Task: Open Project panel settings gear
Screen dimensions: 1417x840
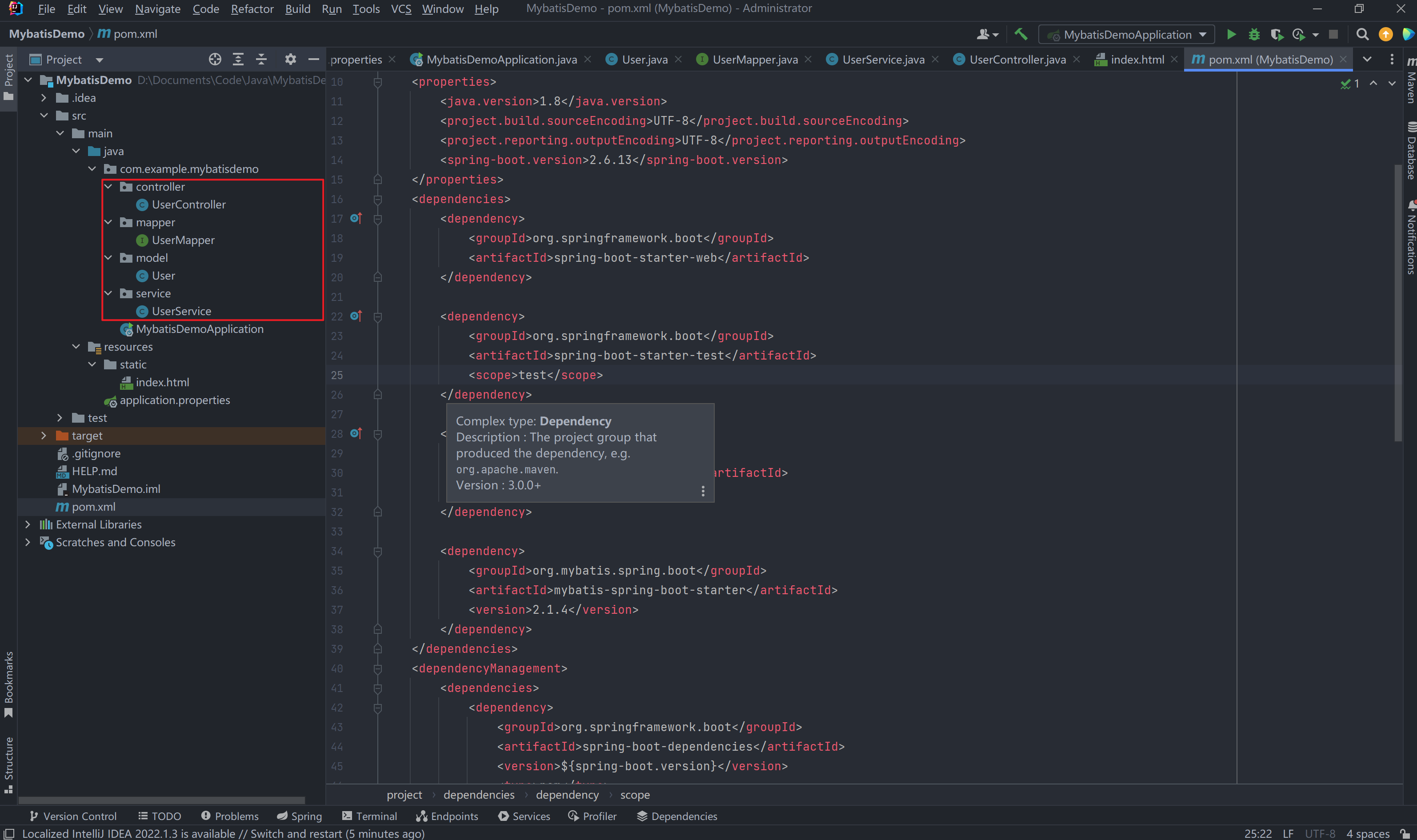Action: click(x=290, y=60)
